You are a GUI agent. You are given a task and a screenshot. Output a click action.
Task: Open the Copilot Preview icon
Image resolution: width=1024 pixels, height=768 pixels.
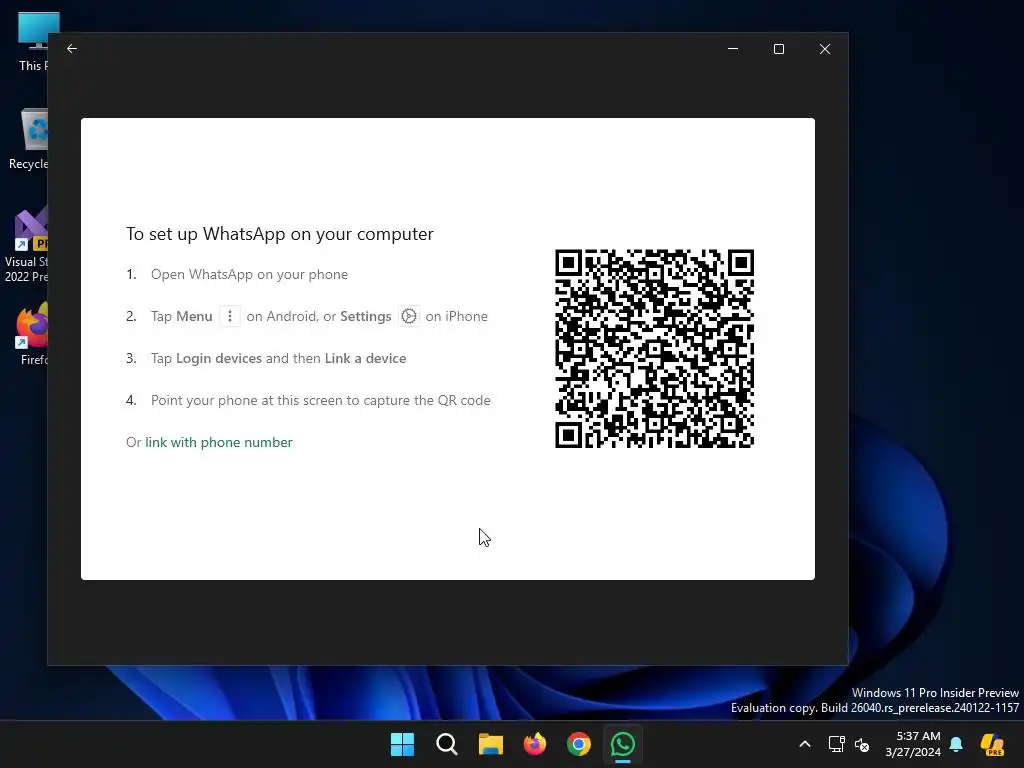(x=992, y=744)
